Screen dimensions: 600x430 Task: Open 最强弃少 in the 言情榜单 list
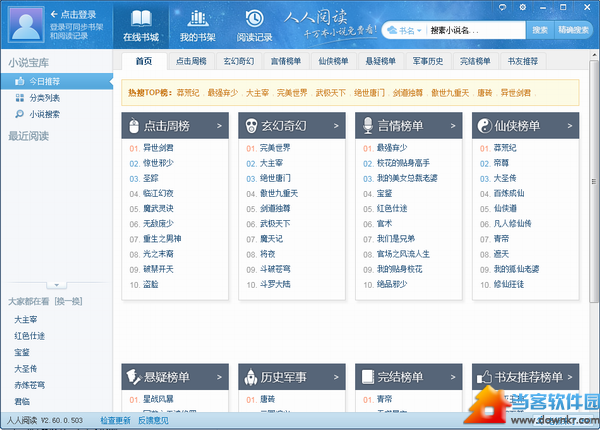[x=392, y=148]
